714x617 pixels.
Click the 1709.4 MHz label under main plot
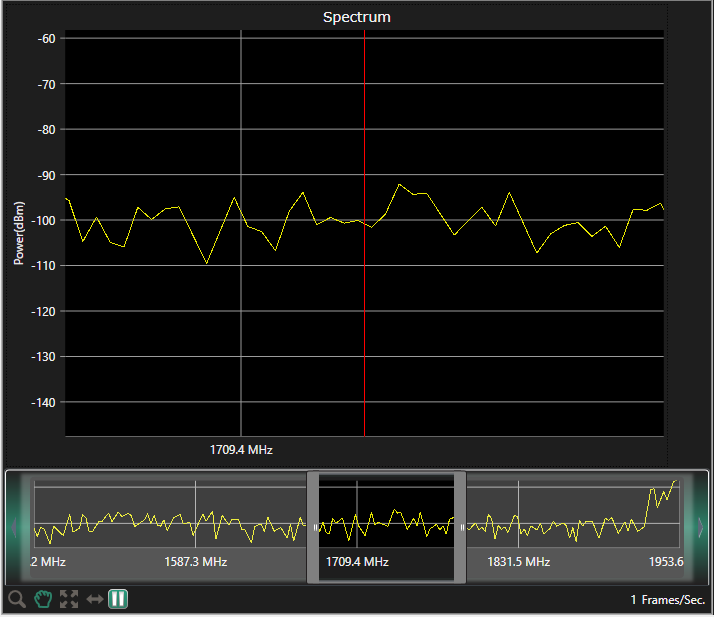pos(241,450)
